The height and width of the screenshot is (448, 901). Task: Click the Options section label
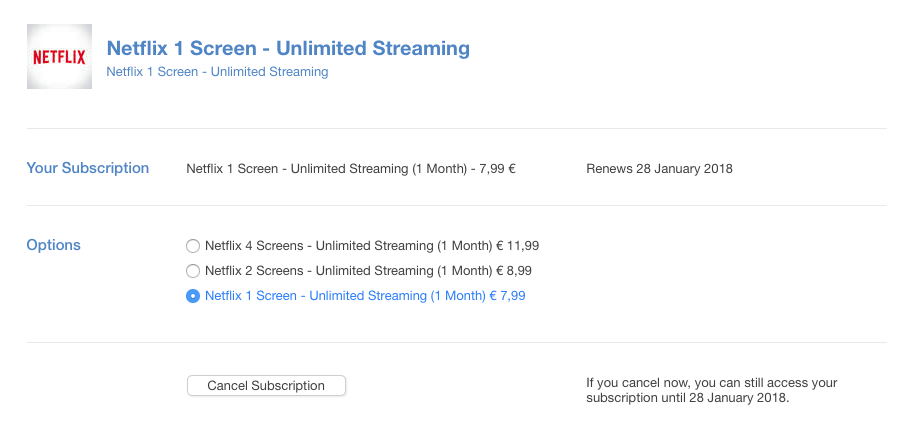pos(54,245)
